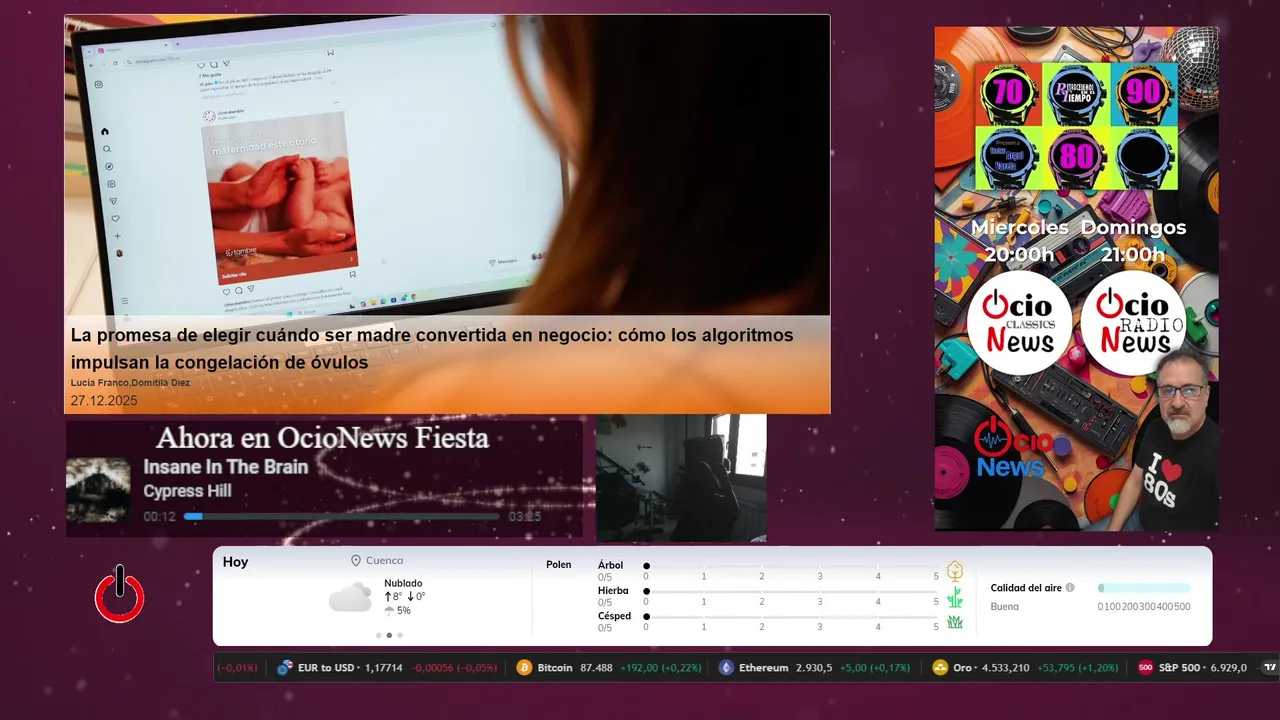
Task: Click the song progress bar
Action: tap(342, 516)
